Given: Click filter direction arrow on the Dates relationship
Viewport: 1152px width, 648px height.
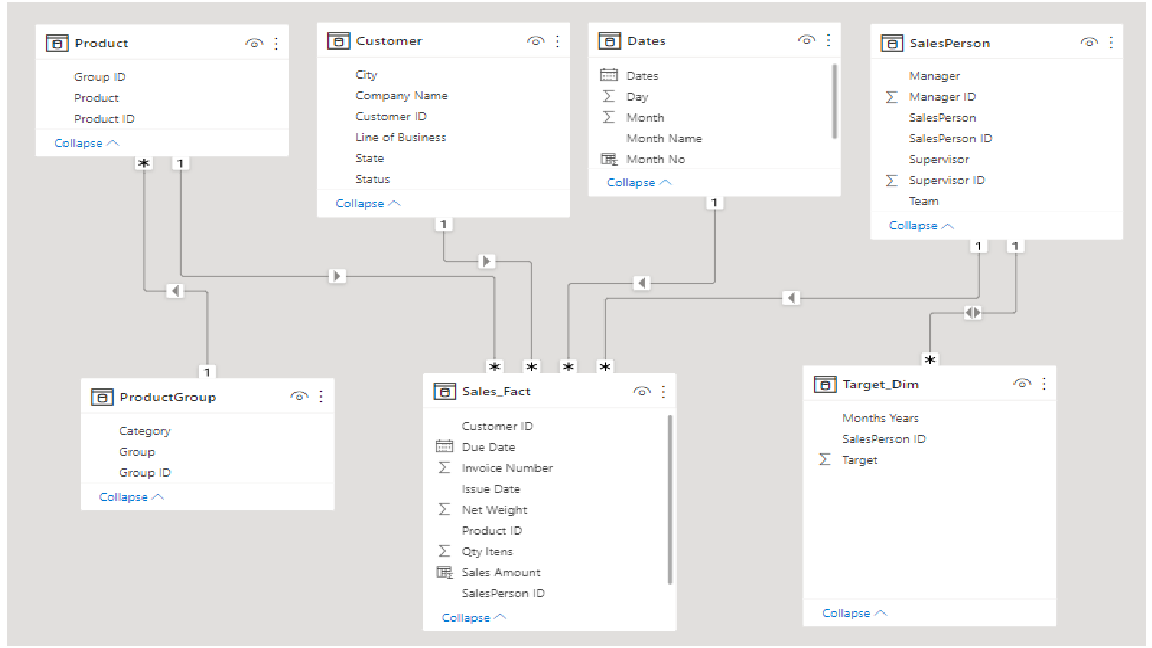Looking at the screenshot, I should (642, 283).
